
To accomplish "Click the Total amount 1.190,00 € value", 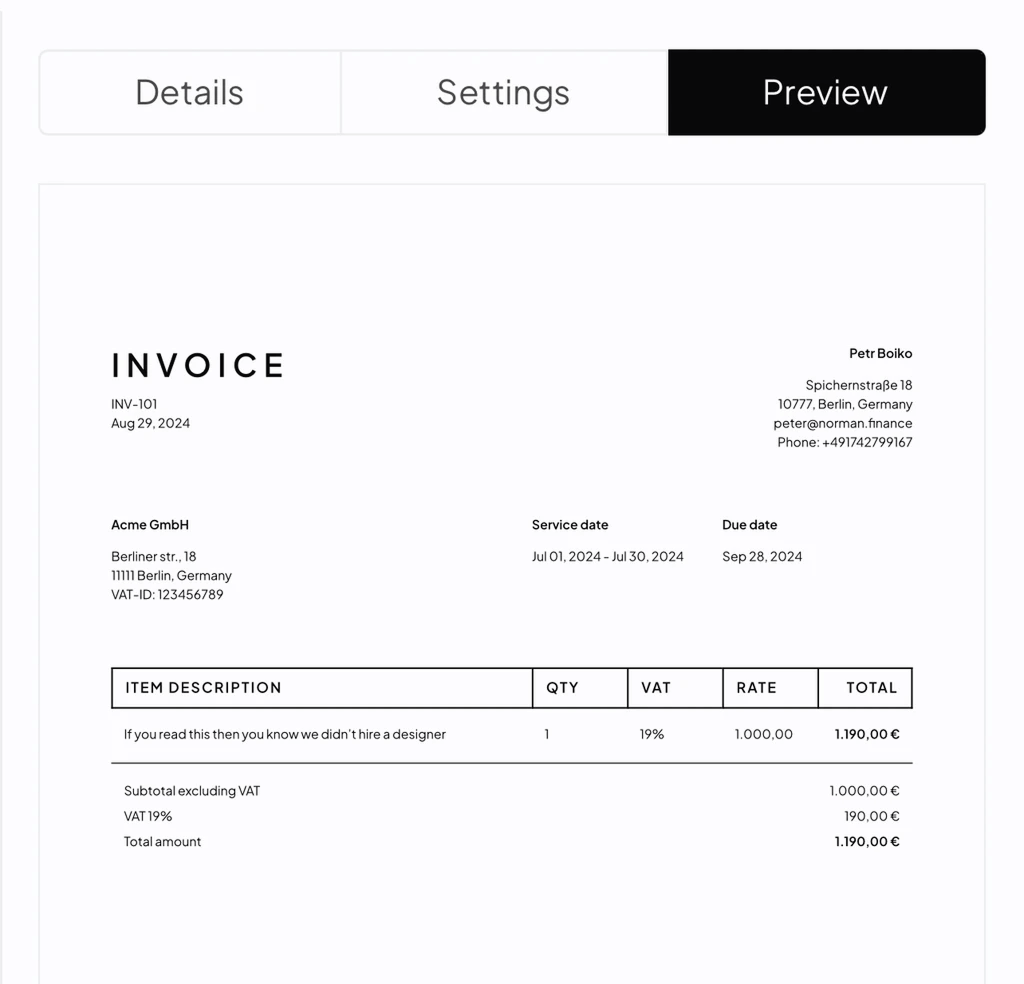I will [866, 842].
